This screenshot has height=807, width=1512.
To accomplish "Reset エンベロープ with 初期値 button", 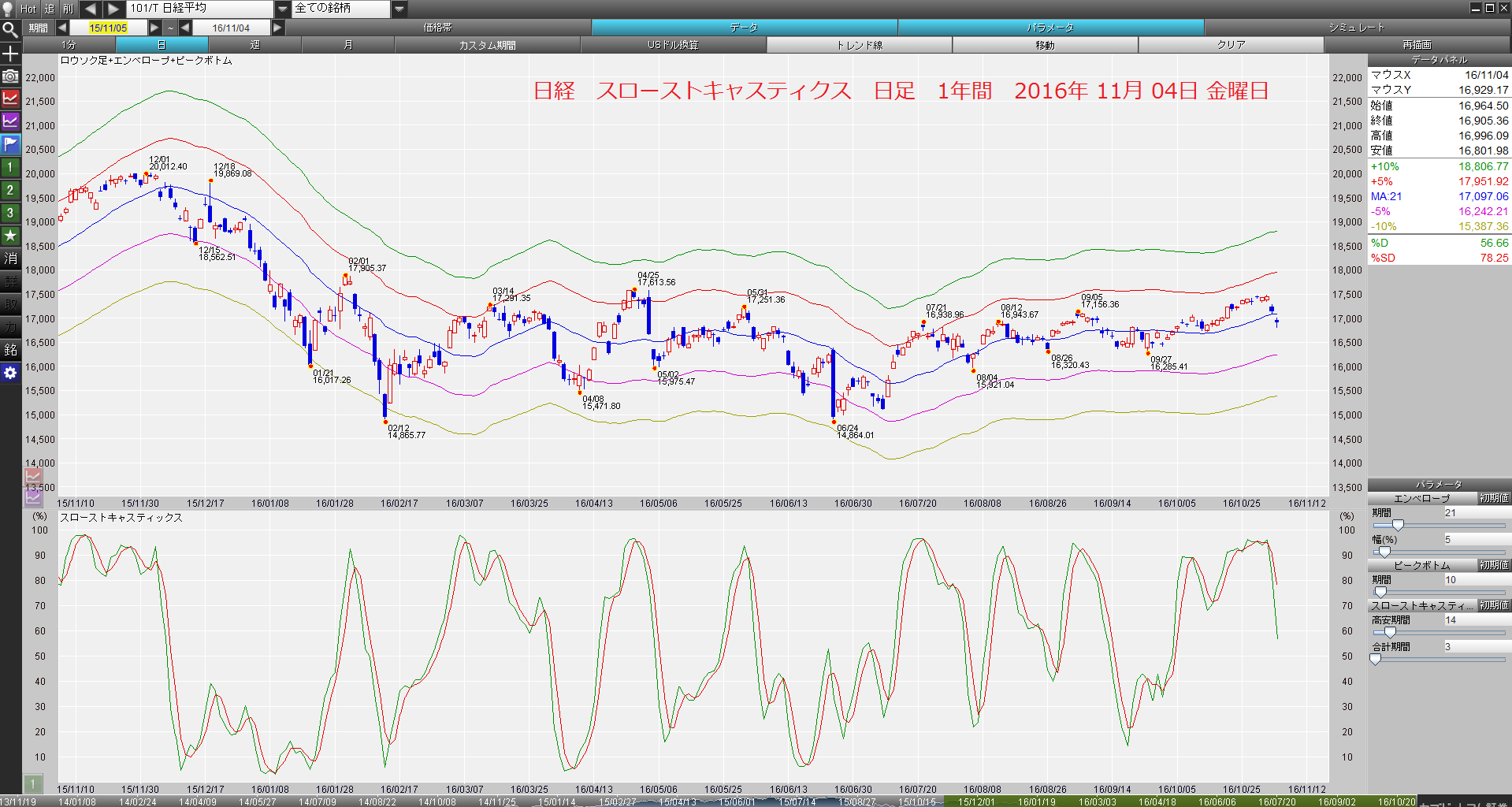I will [1494, 498].
